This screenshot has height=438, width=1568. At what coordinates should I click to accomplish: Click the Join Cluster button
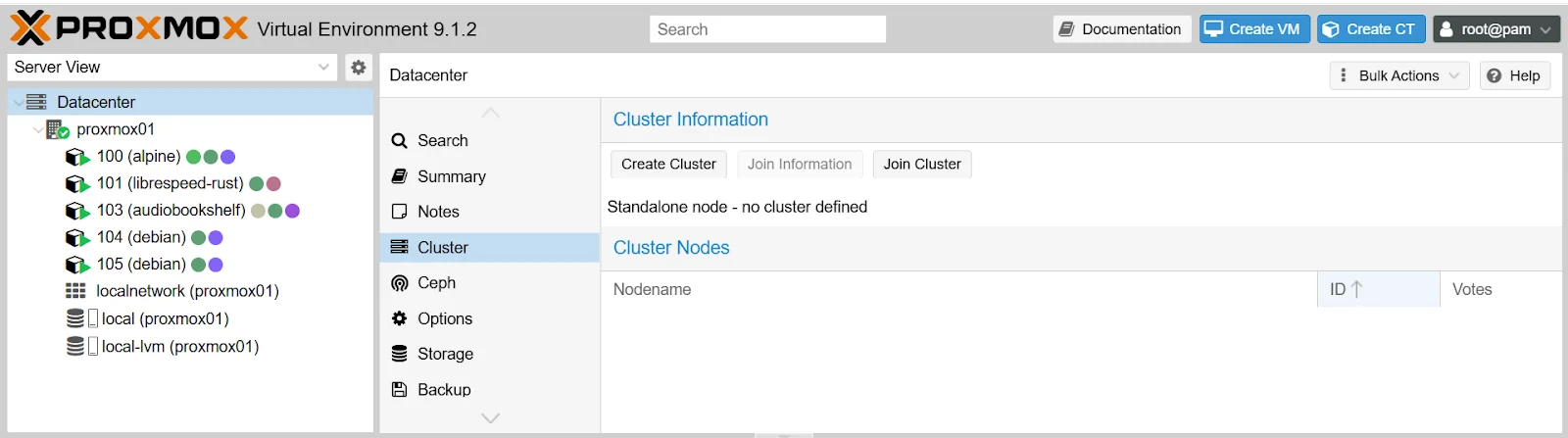click(x=922, y=164)
